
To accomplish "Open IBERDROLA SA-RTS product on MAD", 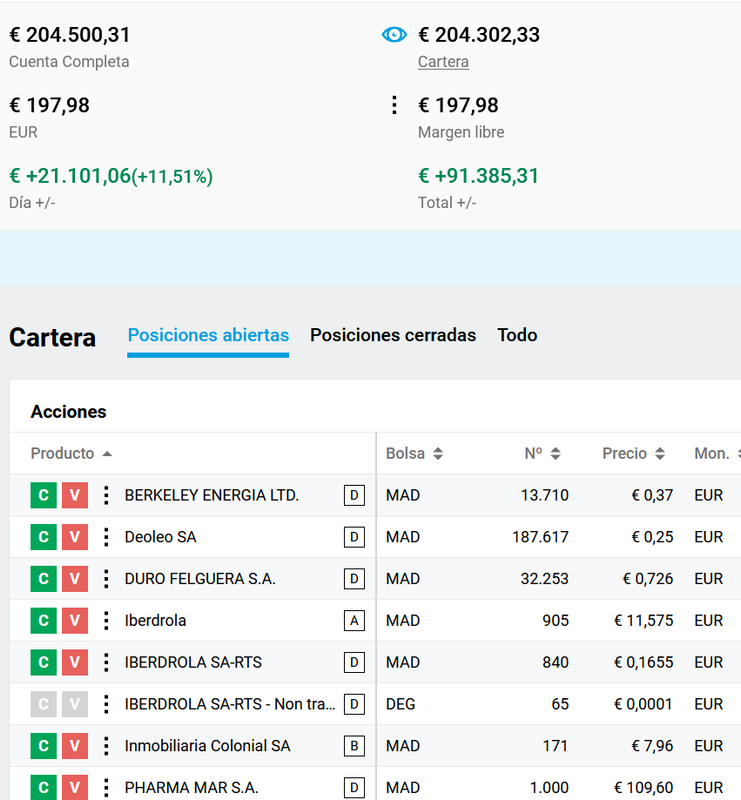I will pyautogui.click(x=193, y=662).
